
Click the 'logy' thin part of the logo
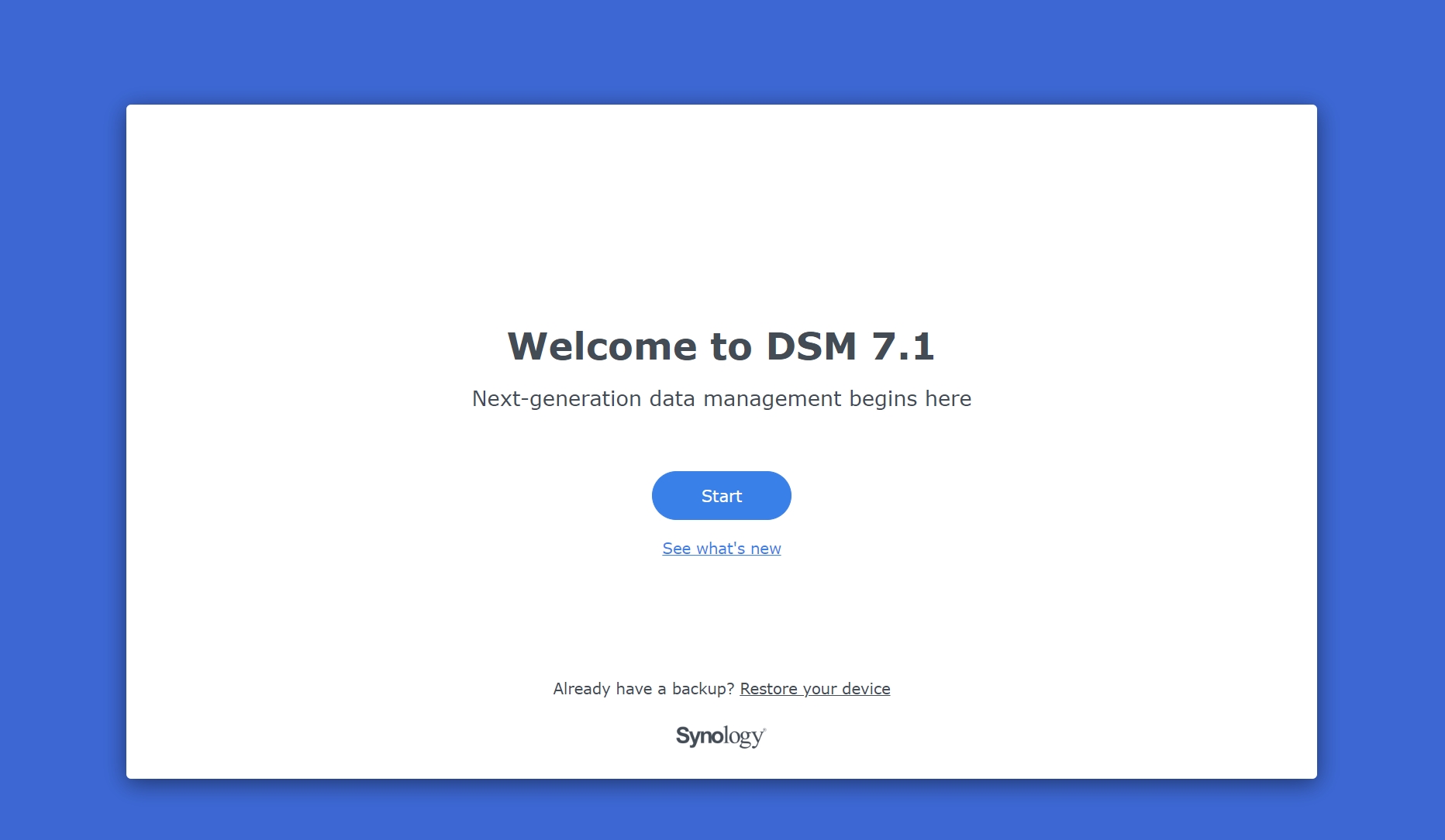coord(743,738)
